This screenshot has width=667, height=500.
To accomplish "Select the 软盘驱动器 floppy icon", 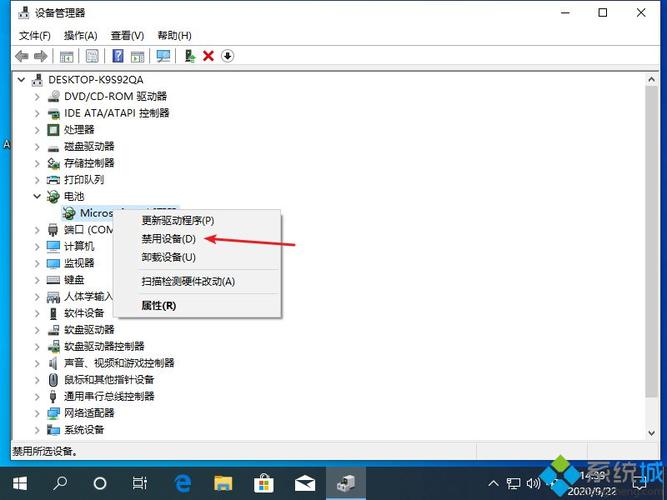I will tap(53, 330).
